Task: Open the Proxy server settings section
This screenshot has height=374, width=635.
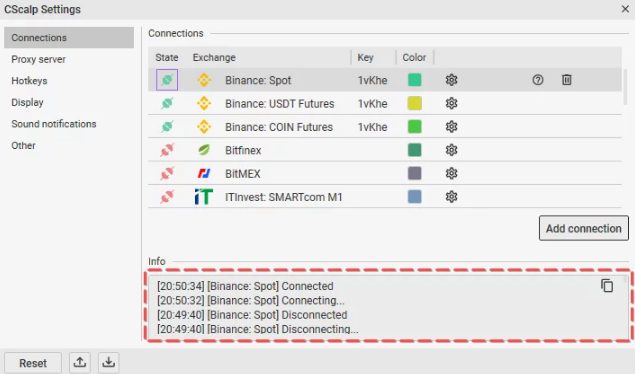Action: pyautogui.click(x=38, y=59)
